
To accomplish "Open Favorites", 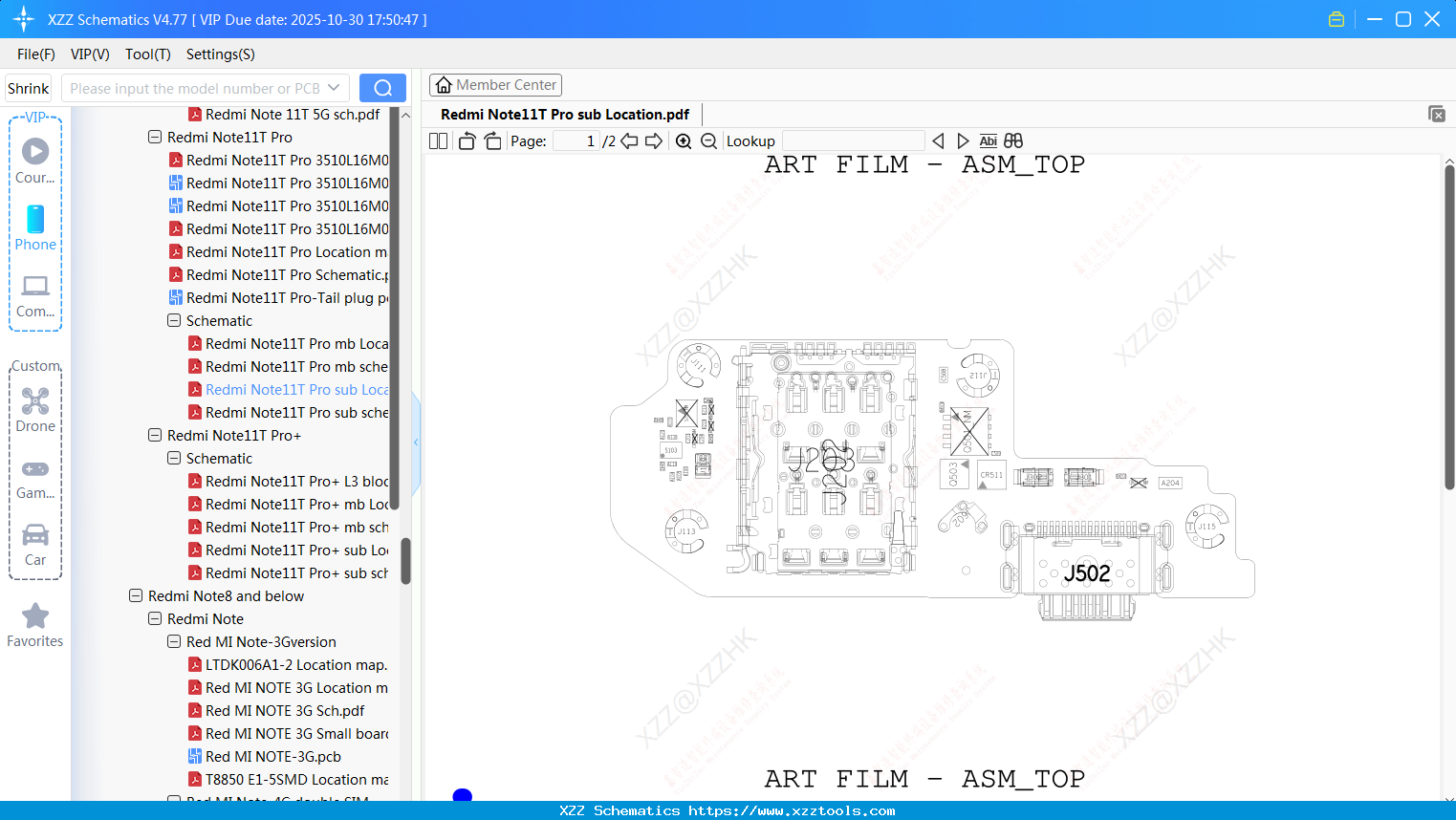I will tap(35, 626).
